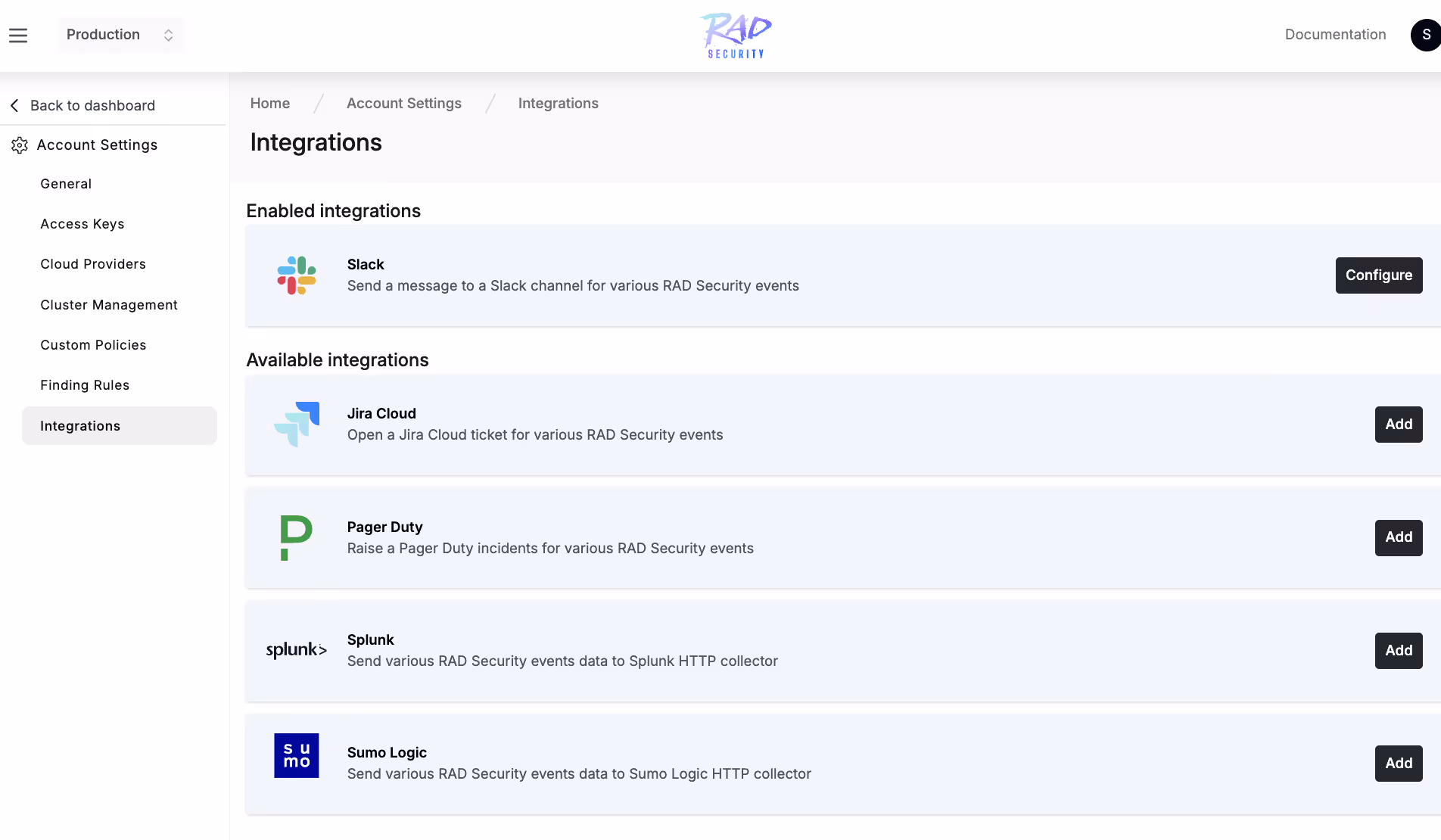
Task: Click the Jira Cloud logo icon
Action: pyautogui.click(x=297, y=424)
